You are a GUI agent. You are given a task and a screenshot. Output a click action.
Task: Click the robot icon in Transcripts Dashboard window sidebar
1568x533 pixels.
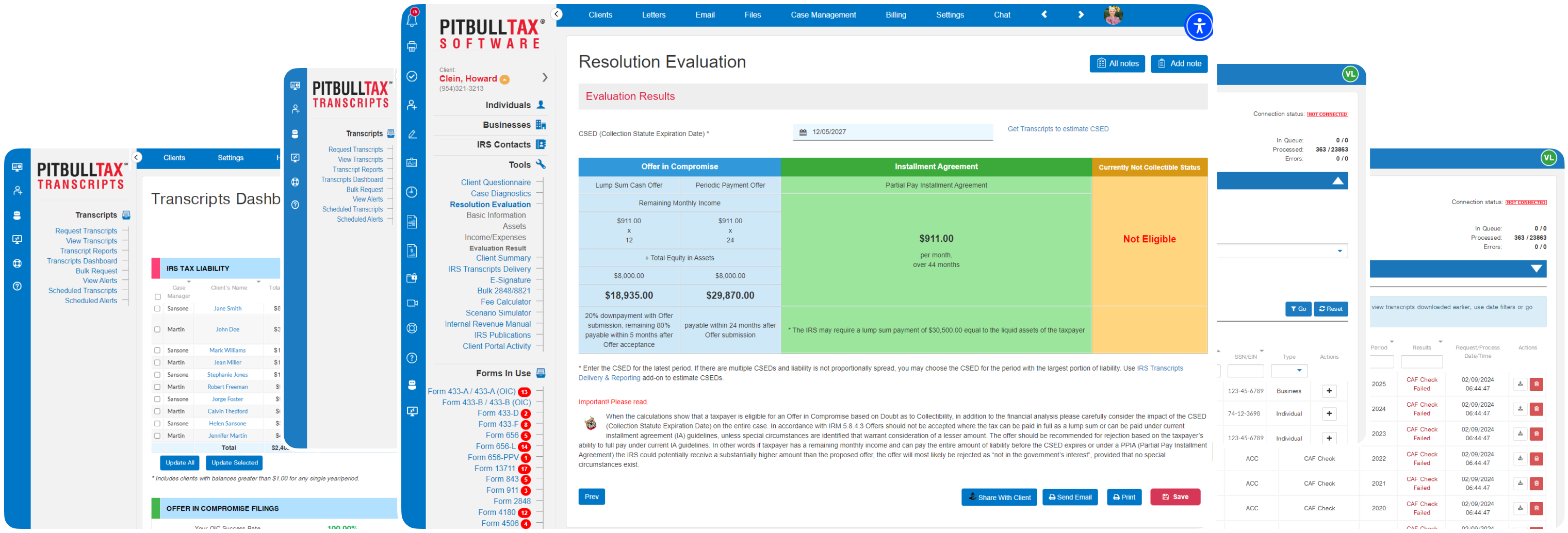[x=17, y=215]
